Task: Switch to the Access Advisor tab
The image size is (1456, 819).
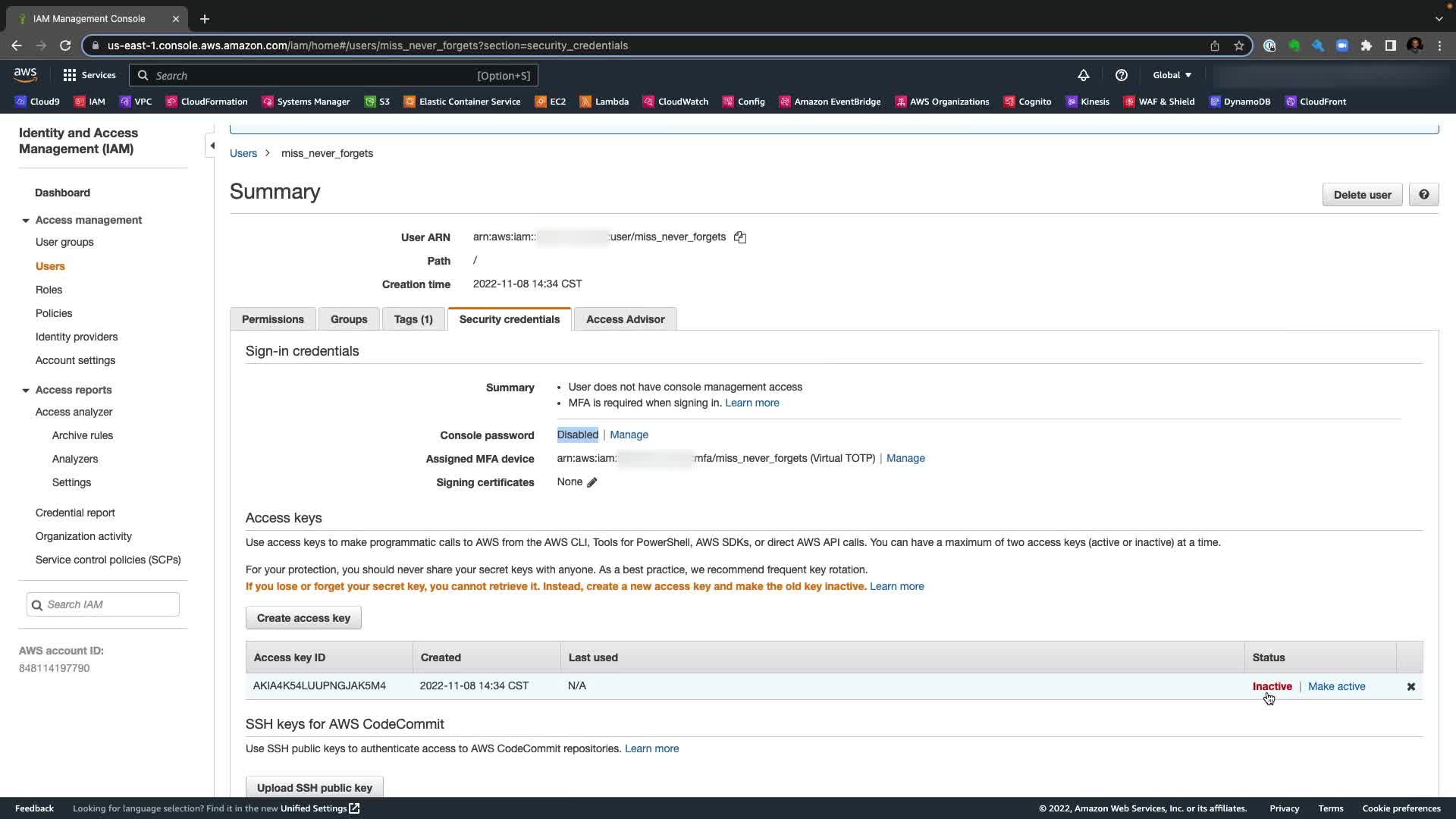Action: pos(625,319)
